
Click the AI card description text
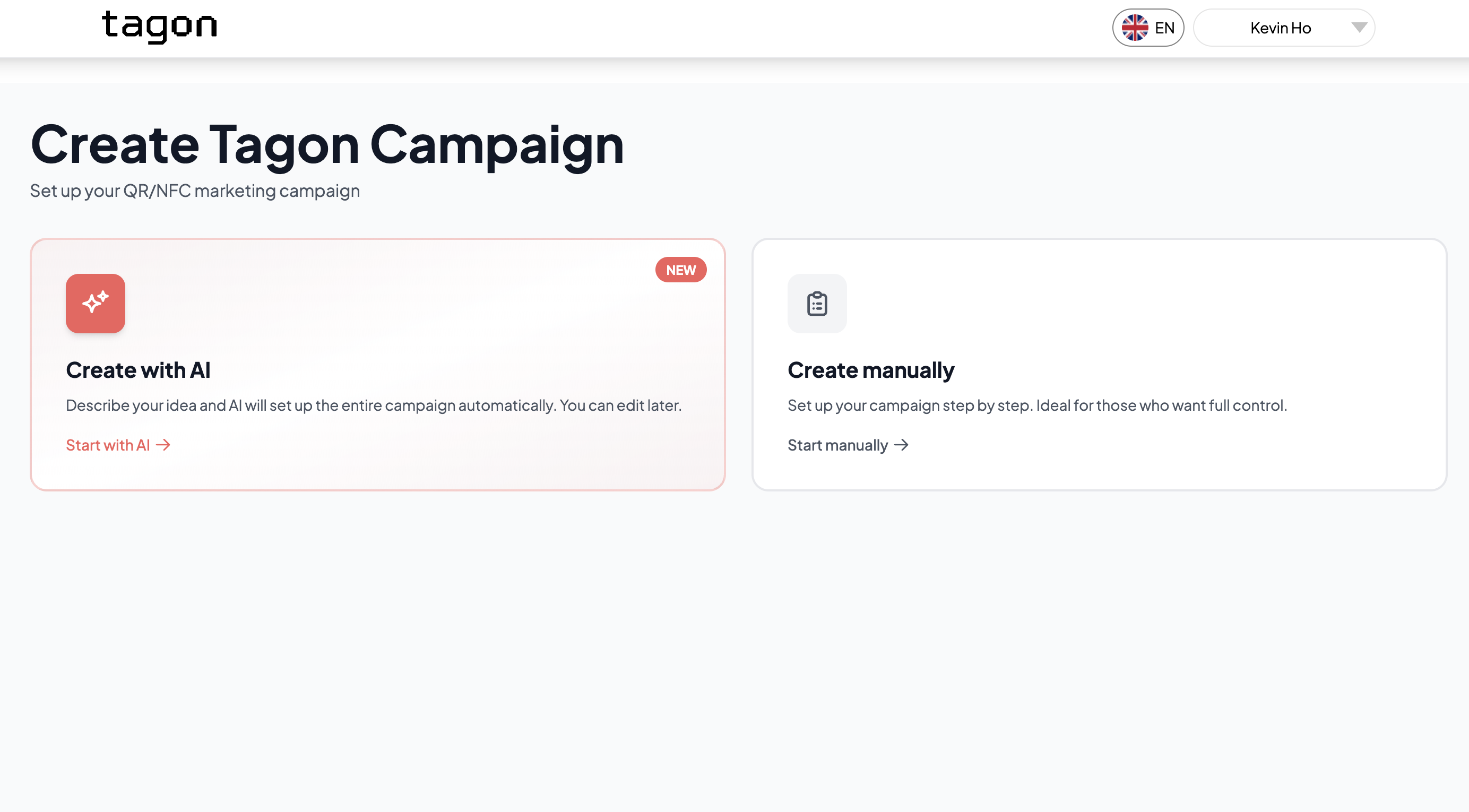click(374, 405)
